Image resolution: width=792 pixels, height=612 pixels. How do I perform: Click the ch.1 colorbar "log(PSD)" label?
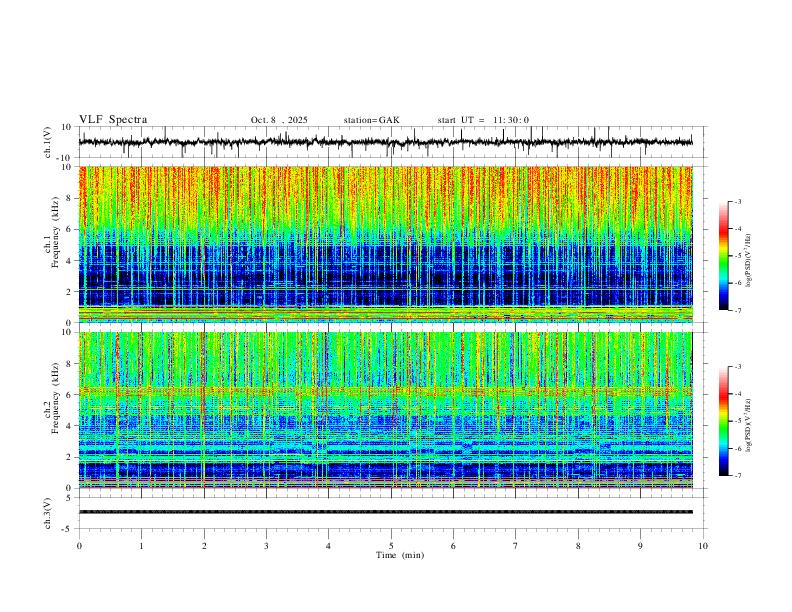tap(748, 261)
